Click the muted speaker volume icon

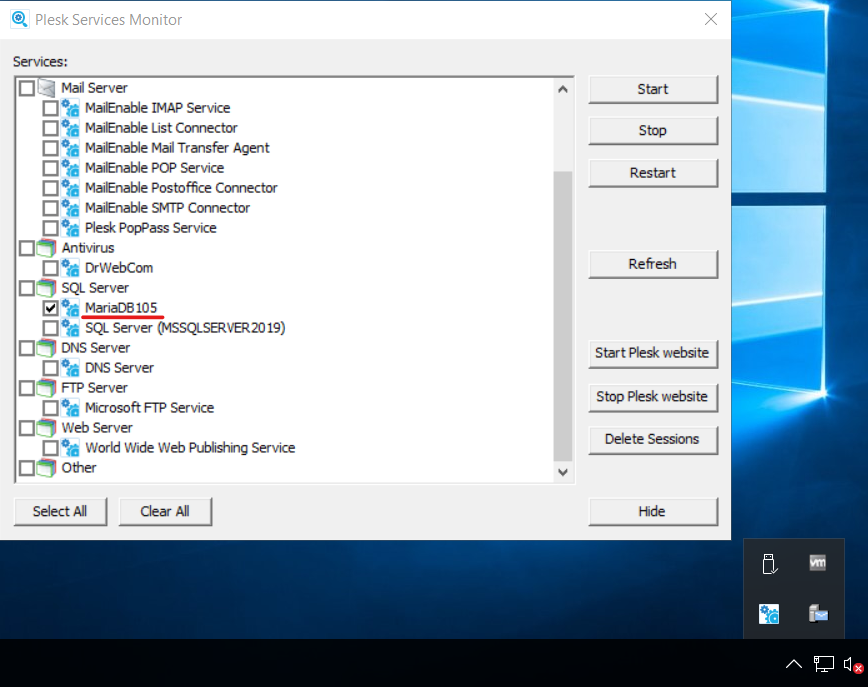pos(853,664)
